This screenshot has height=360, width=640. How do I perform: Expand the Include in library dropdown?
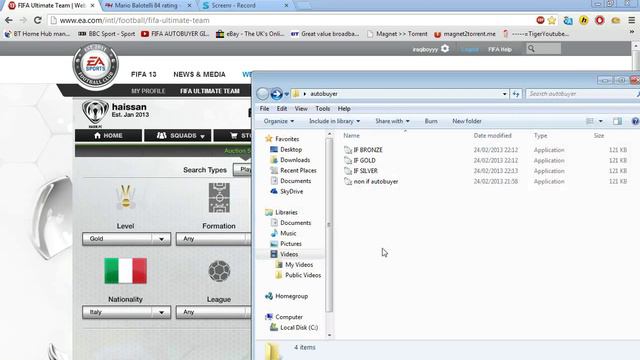tap(334, 121)
